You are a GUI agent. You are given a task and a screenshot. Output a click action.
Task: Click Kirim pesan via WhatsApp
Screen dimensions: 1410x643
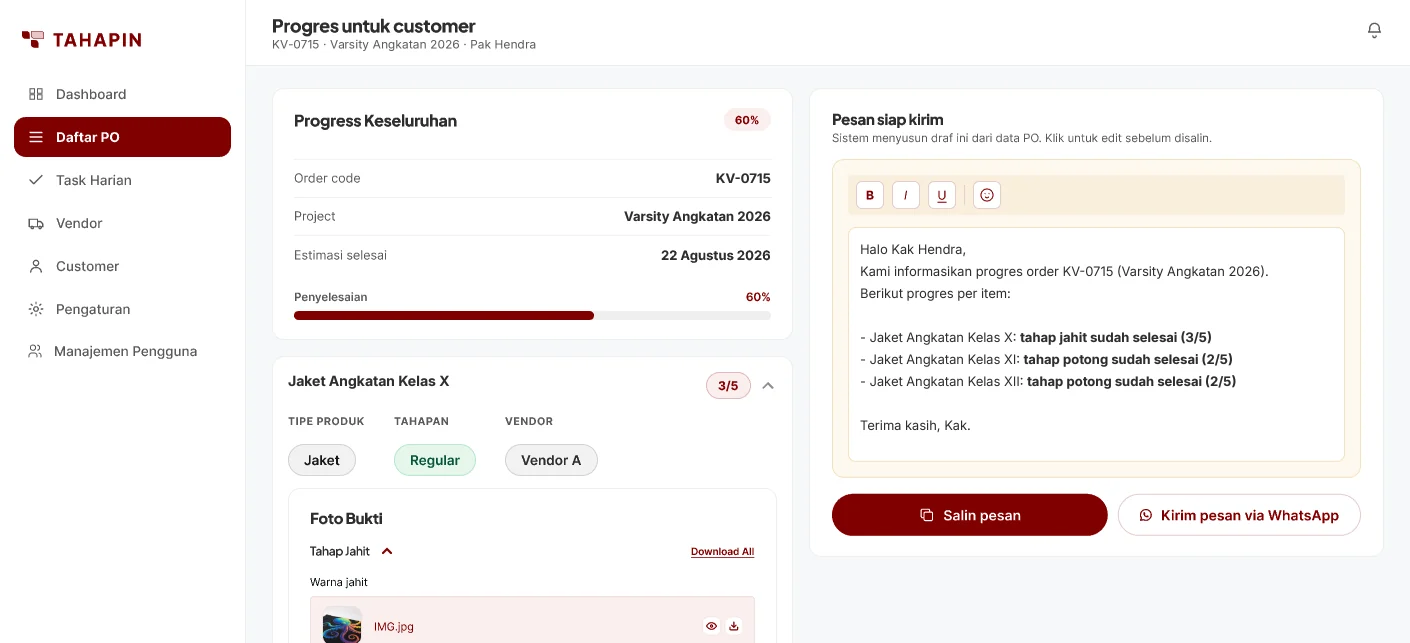[1239, 515]
